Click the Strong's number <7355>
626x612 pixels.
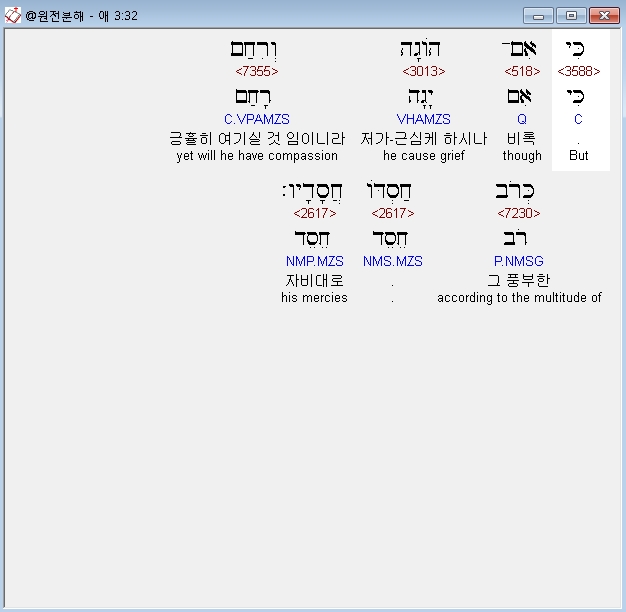257,71
